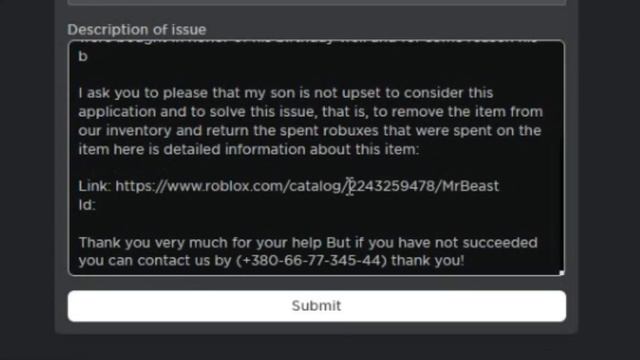The height and width of the screenshot is (360, 640).
Task: Place cursor on the lone 'b' line
Action: 83,56
